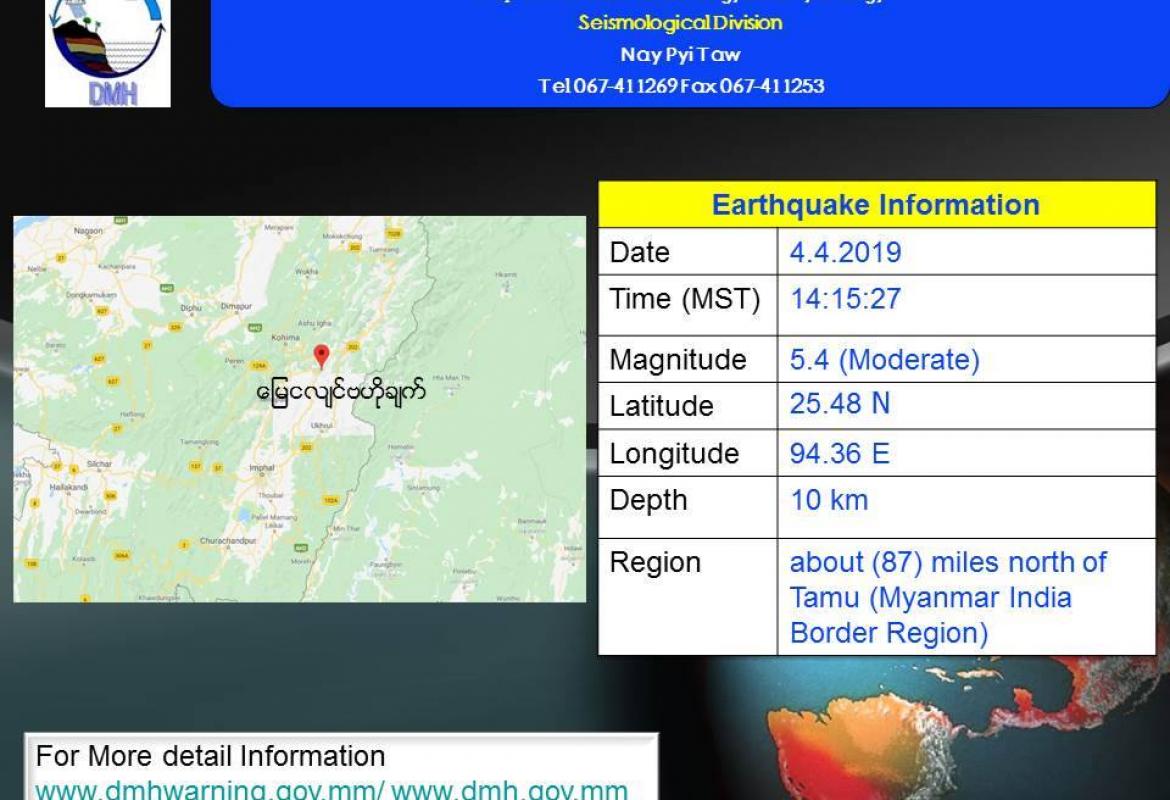The image size is (1170, 800).
Task: Click Silchar on the map
Action: 99,463
